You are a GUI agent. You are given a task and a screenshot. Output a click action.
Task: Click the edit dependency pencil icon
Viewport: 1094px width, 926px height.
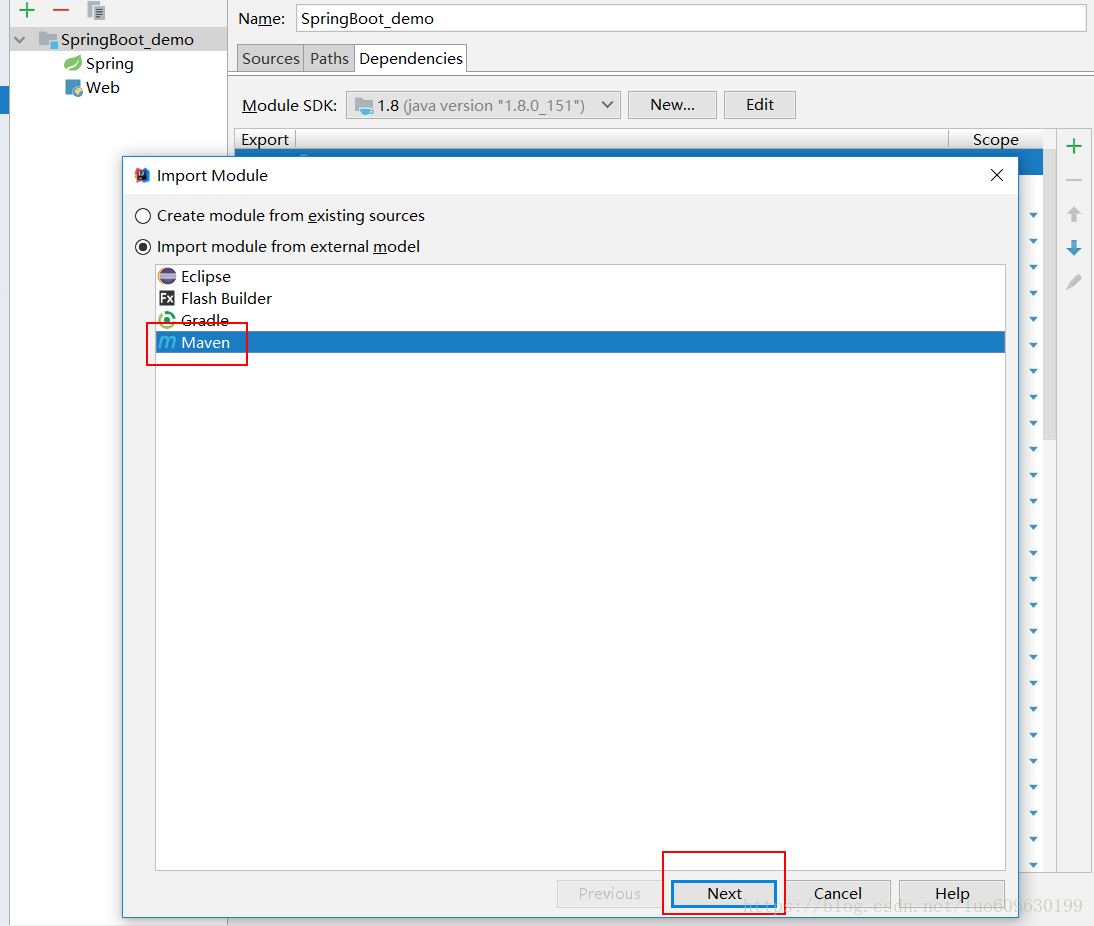[1074, 282]
